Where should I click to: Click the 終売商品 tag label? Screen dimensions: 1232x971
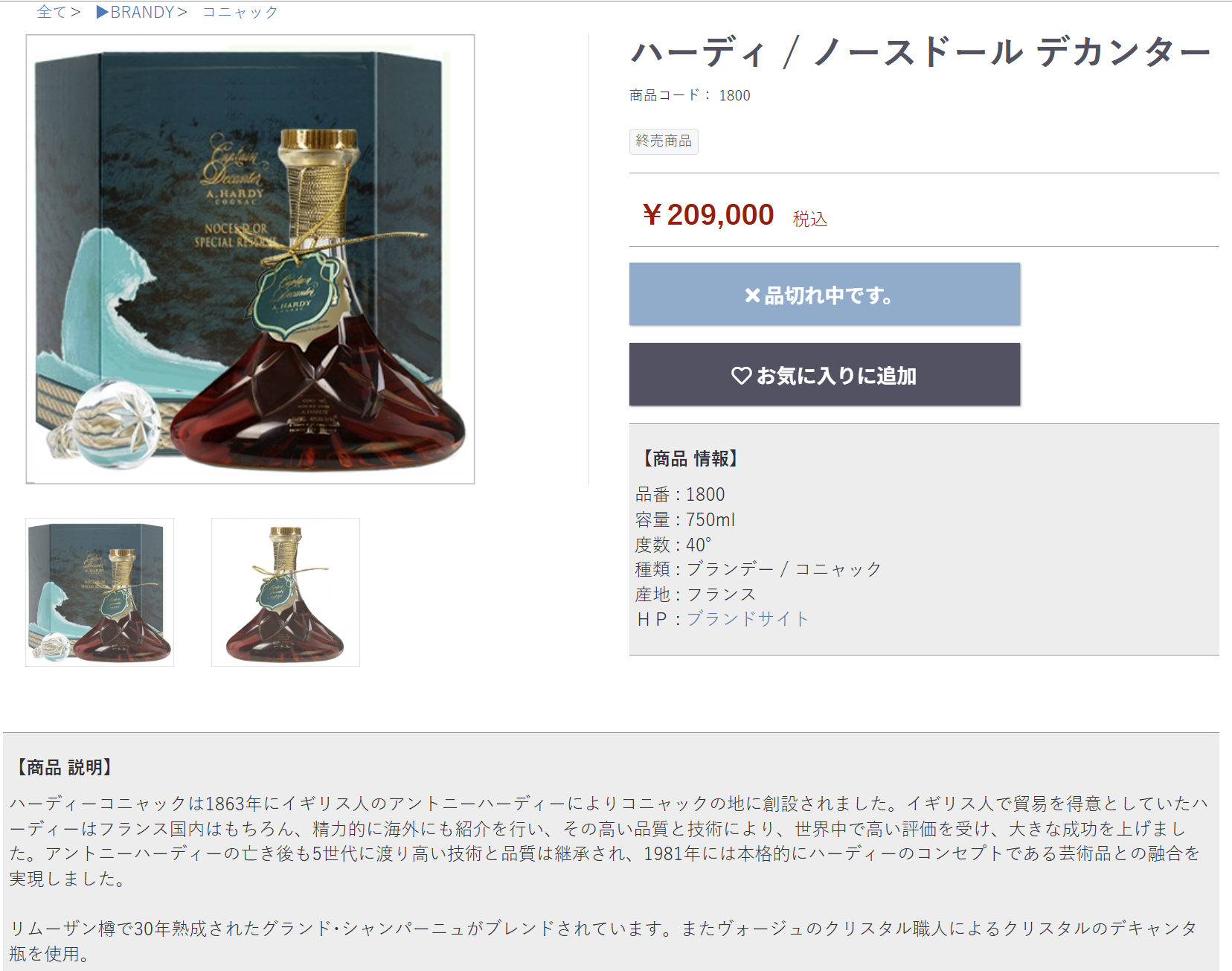pyautogui.click(x=664, y=141)
